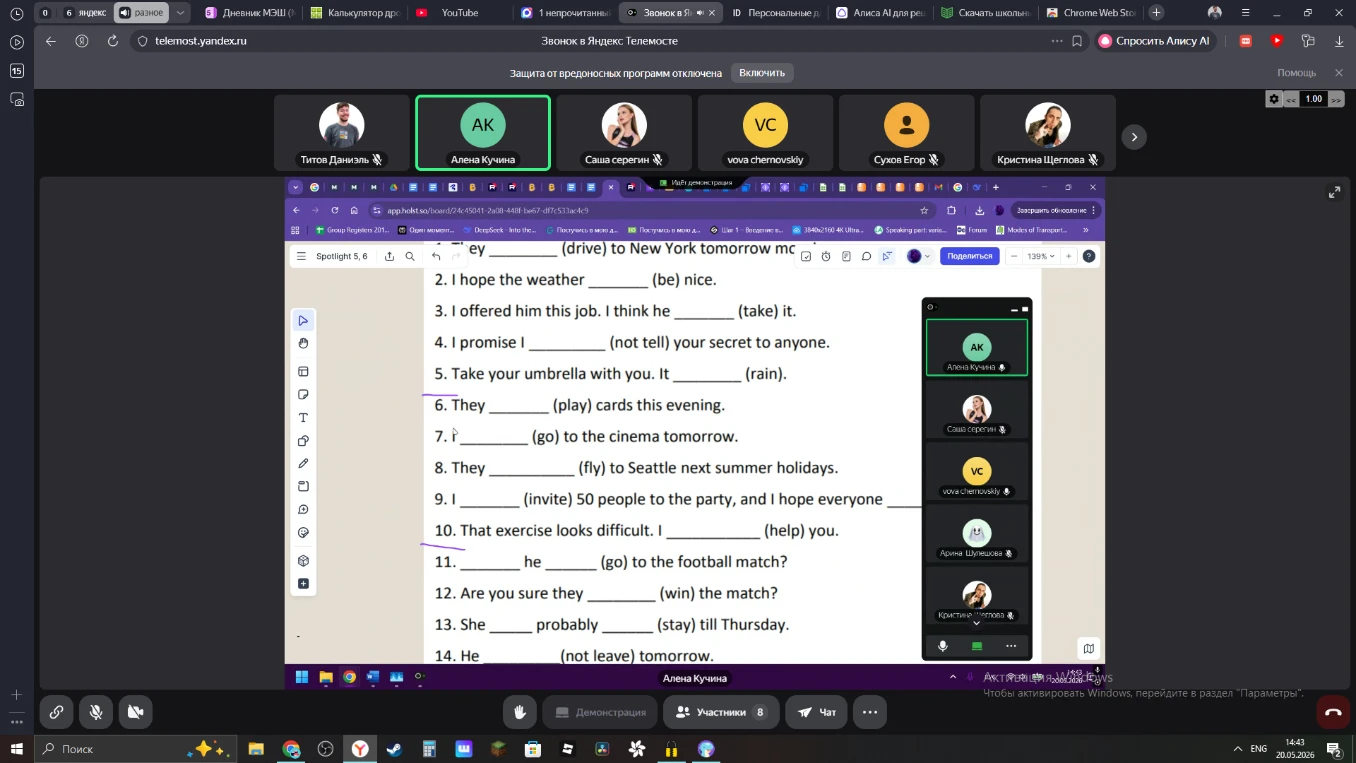Select the sticky note tool on the whiteboard

pyautogui.click(x=303, y=394)
